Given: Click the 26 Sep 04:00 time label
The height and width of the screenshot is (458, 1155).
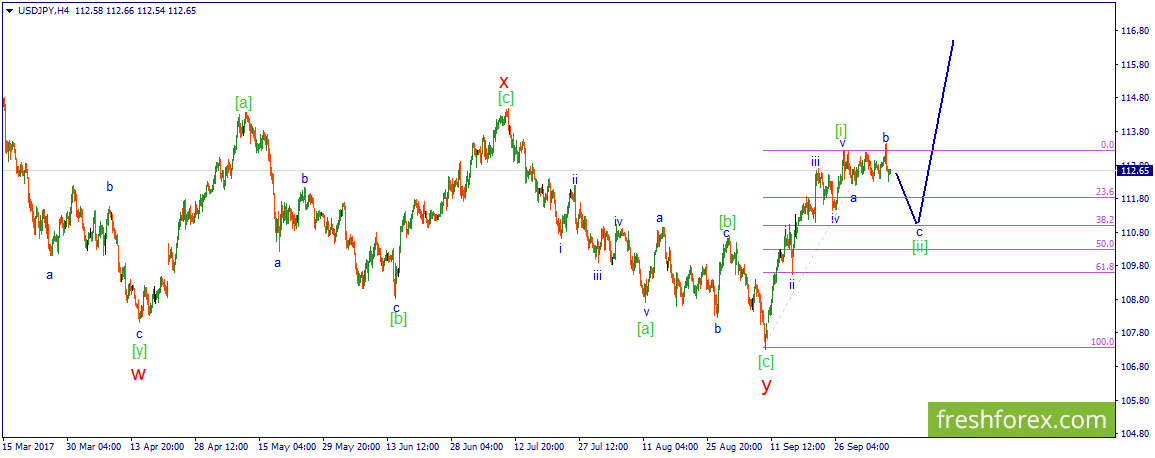Looking at the screenshot, I should 861,447.
